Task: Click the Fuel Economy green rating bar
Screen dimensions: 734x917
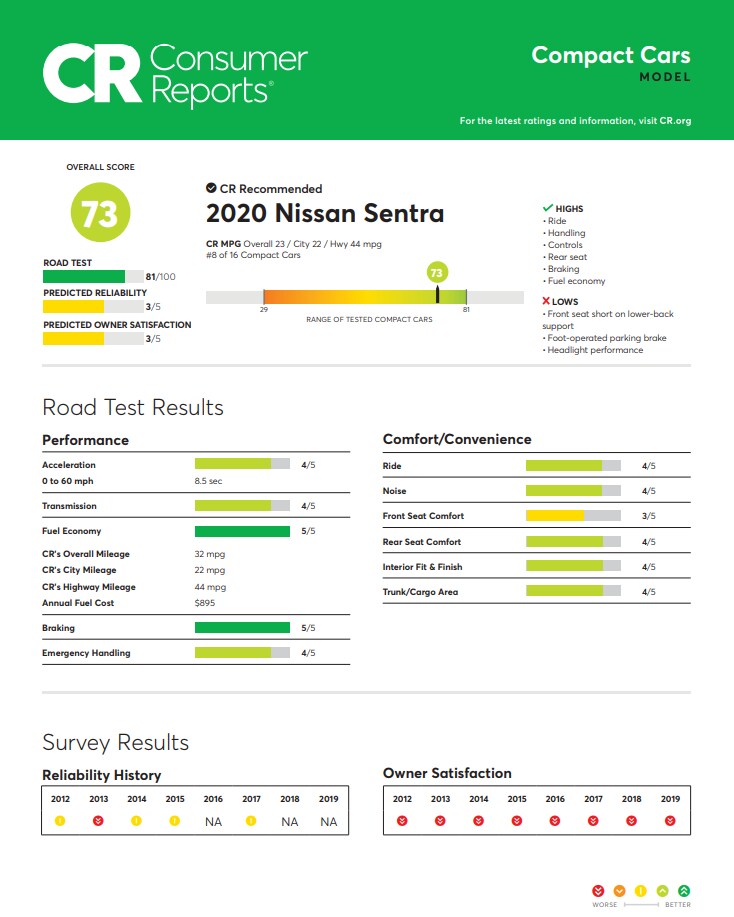Action: [242, 531]
